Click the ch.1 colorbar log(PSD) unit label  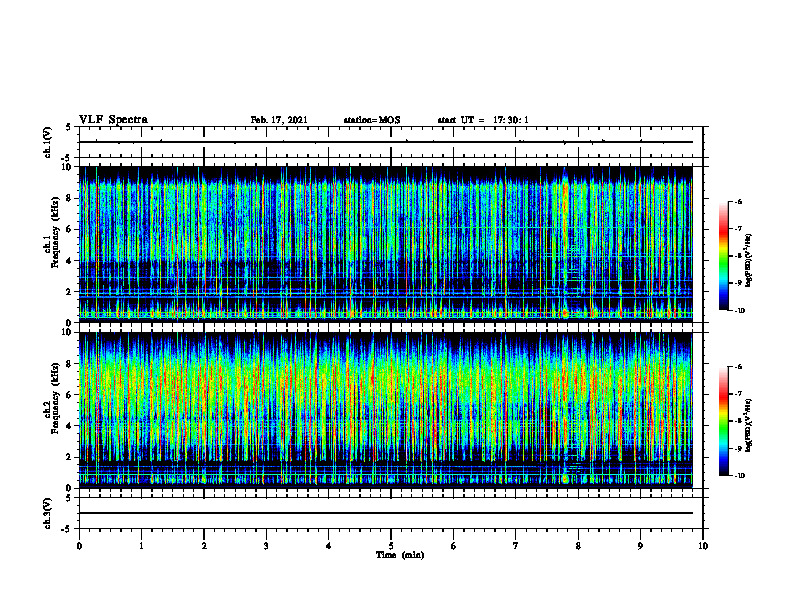point(749,260)
